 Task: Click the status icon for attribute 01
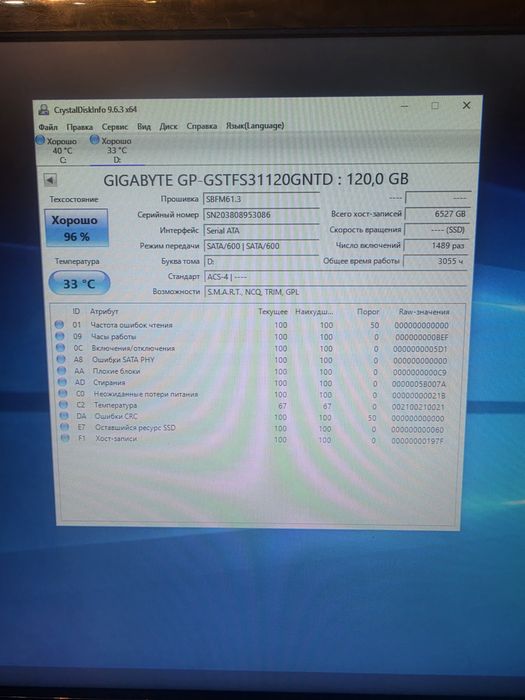[x=59, y=325]
